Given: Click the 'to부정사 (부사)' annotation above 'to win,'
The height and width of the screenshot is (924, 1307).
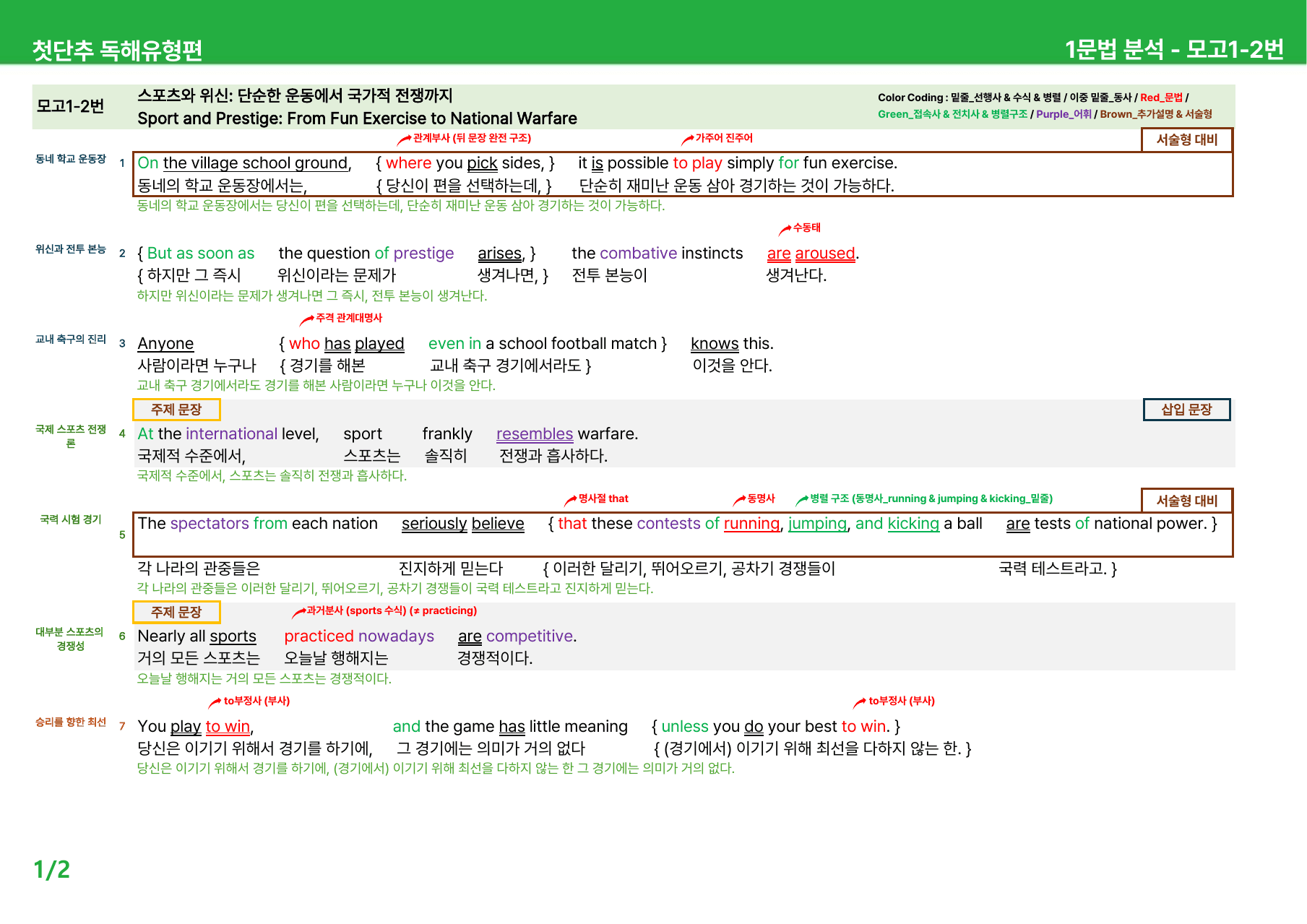Looking at the screenshot, I should coord(256,701).
